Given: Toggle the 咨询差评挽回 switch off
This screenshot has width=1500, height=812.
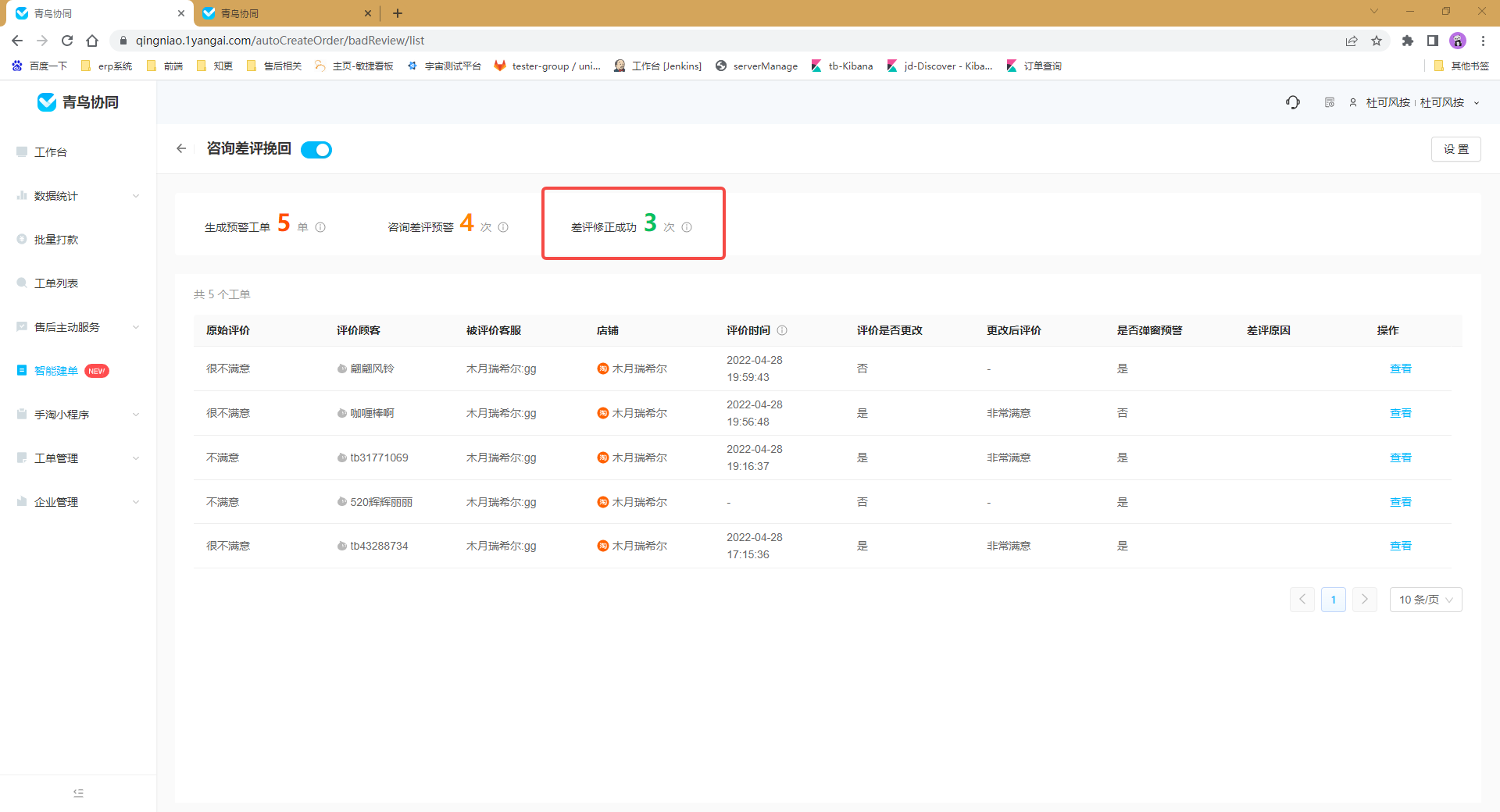Looking at the screenshot, I should [x=316, y=149].
